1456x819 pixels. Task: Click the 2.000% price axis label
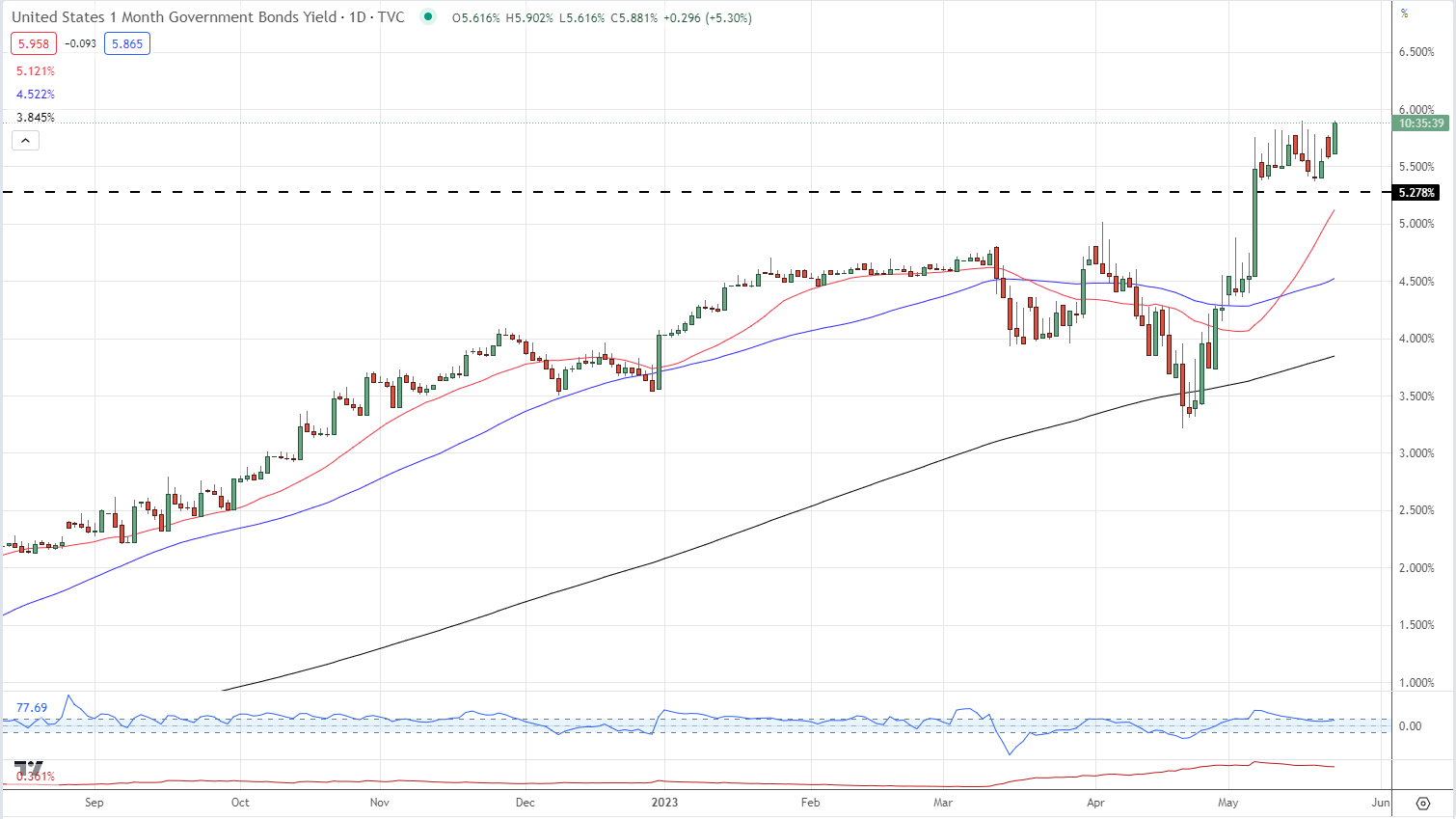[1416, 568]
